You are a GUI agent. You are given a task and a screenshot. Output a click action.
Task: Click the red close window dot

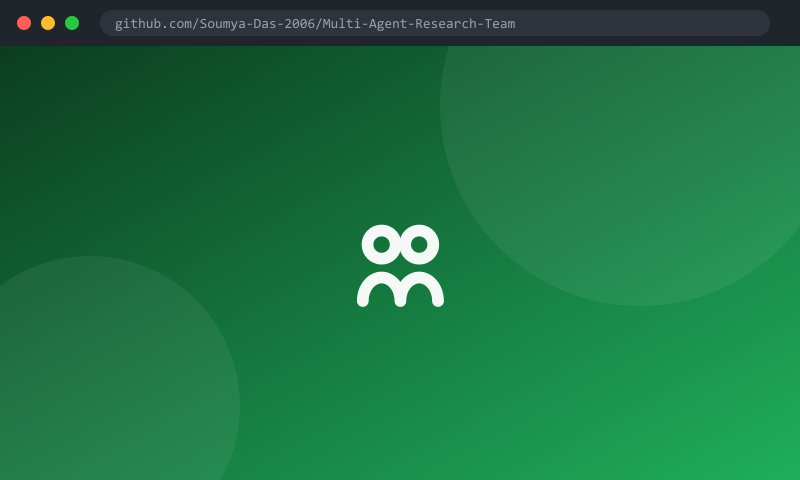click(24, 23)
